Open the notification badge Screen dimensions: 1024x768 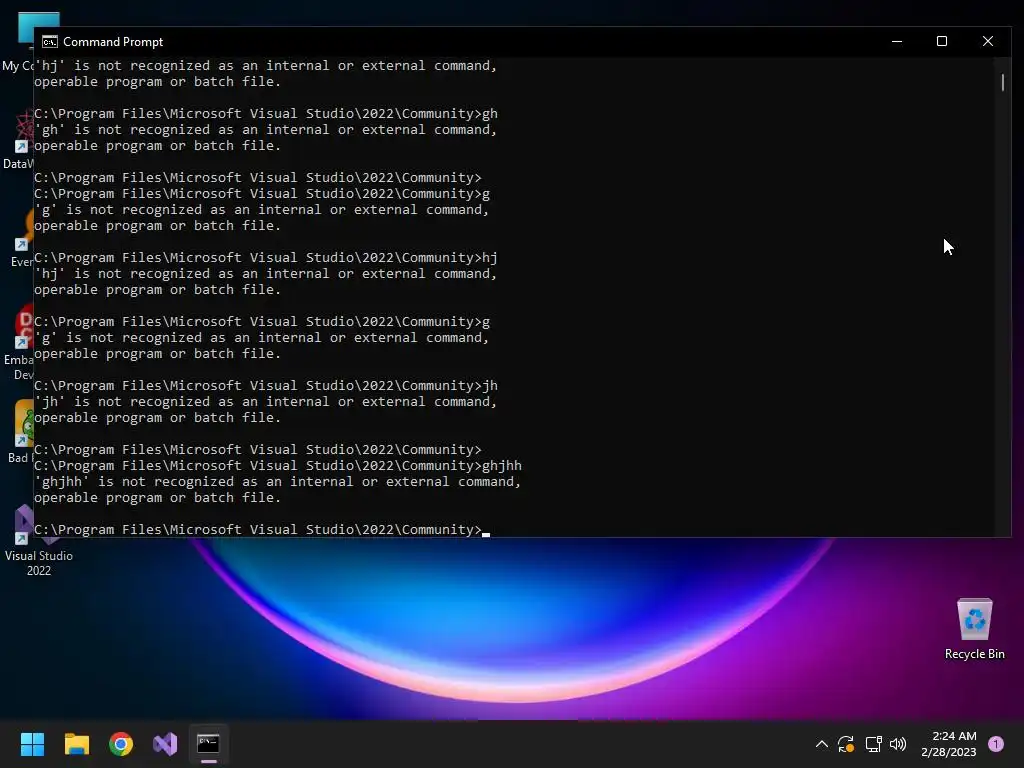point(996,744)
